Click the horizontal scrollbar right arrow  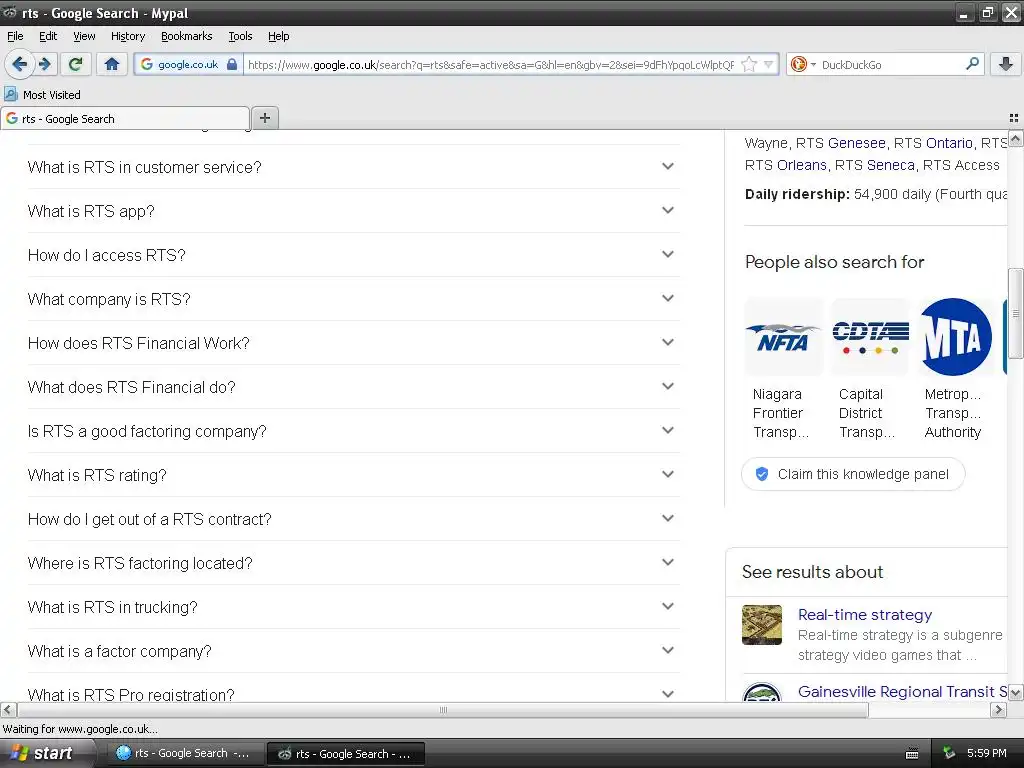tap(998, 710)
